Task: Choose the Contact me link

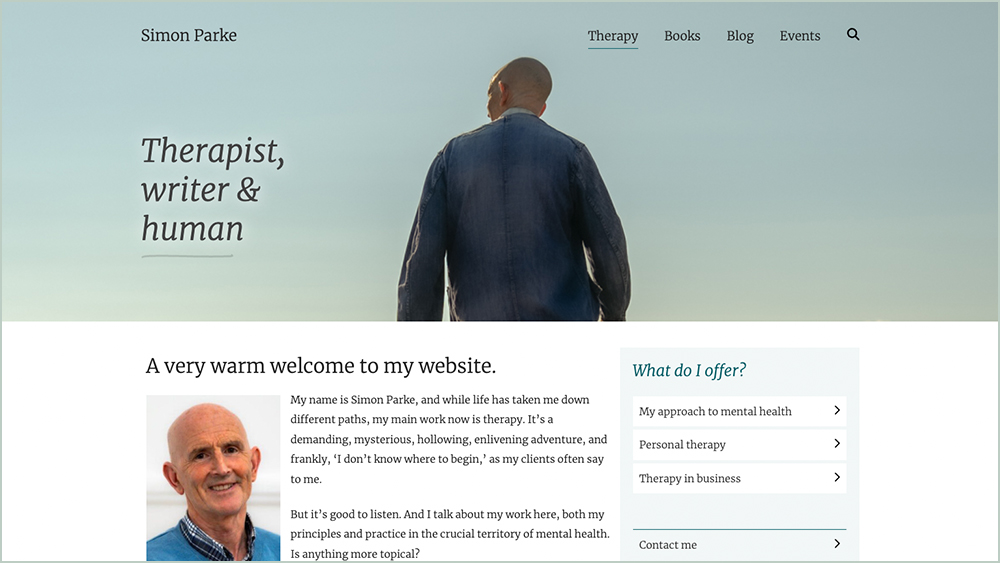Action: 739,545
